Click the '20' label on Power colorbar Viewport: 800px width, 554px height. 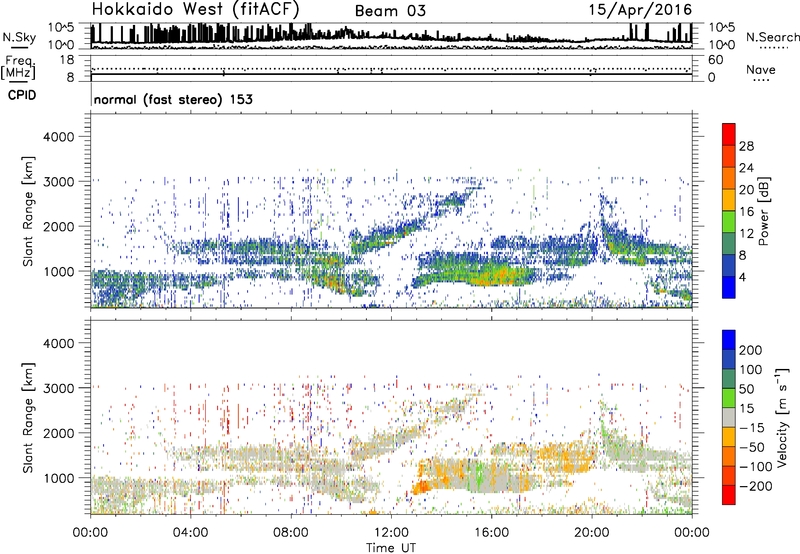pyautogui.click(x=746, y=190)
